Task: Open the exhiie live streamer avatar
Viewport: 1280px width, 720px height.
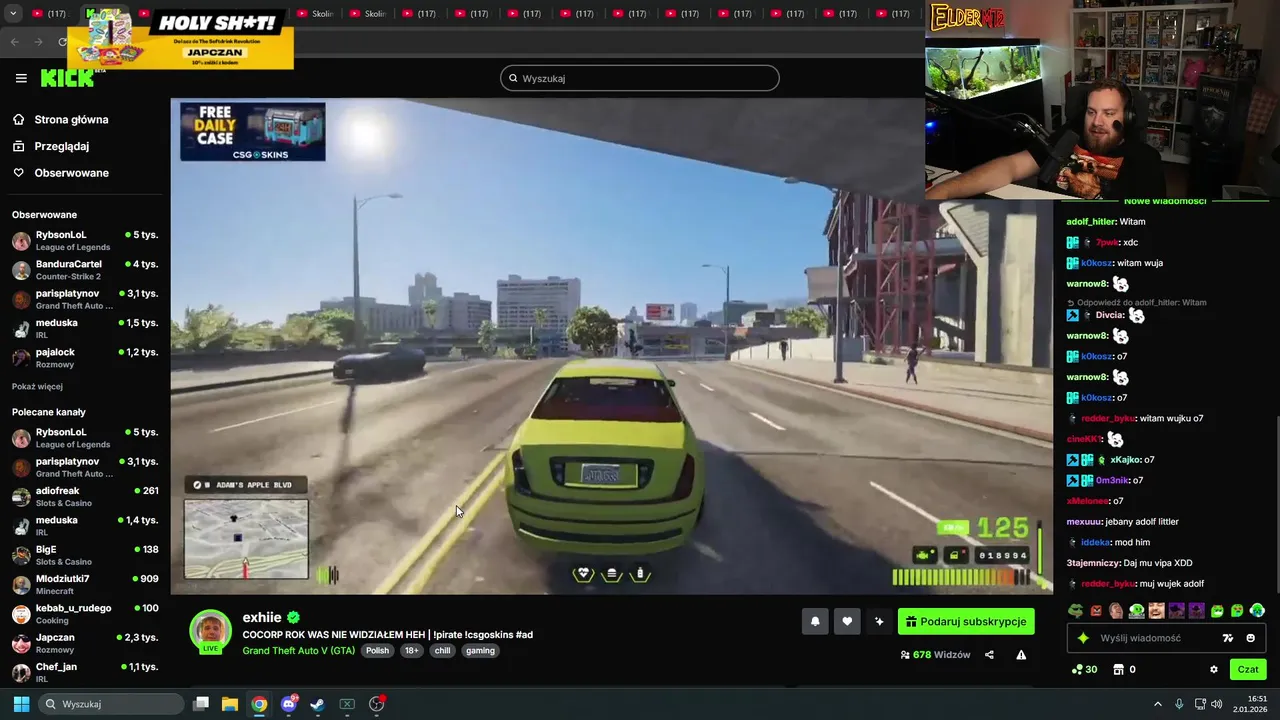Action: click(210, 631)
